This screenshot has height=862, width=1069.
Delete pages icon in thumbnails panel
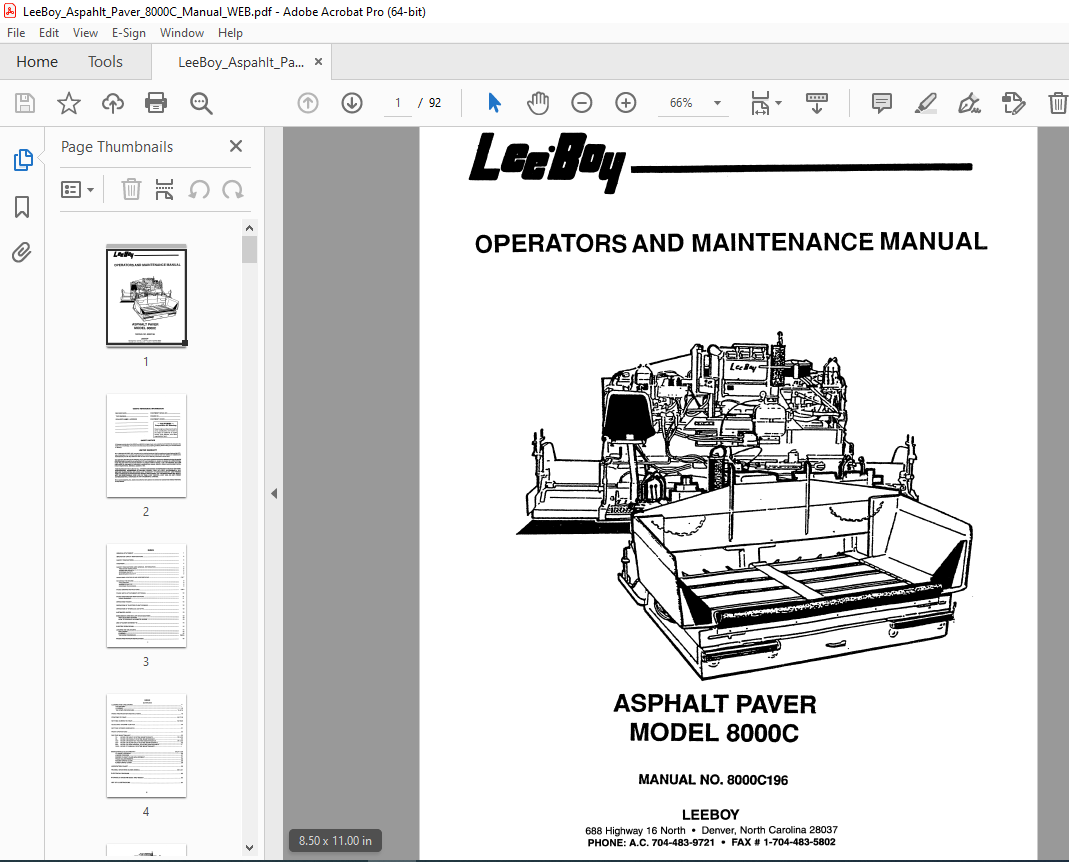pos(131,190)
